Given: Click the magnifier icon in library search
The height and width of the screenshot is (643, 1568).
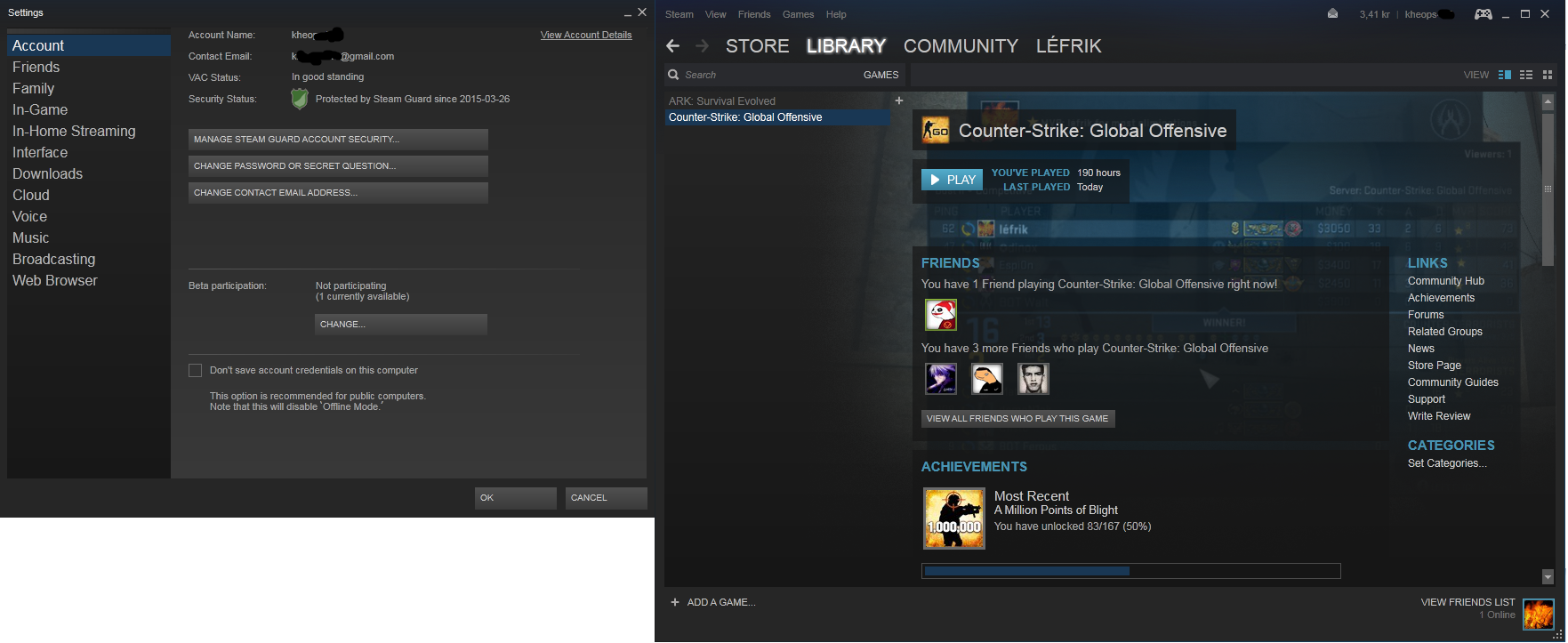Looking at the screenshot, I should (x=674, y=75).
